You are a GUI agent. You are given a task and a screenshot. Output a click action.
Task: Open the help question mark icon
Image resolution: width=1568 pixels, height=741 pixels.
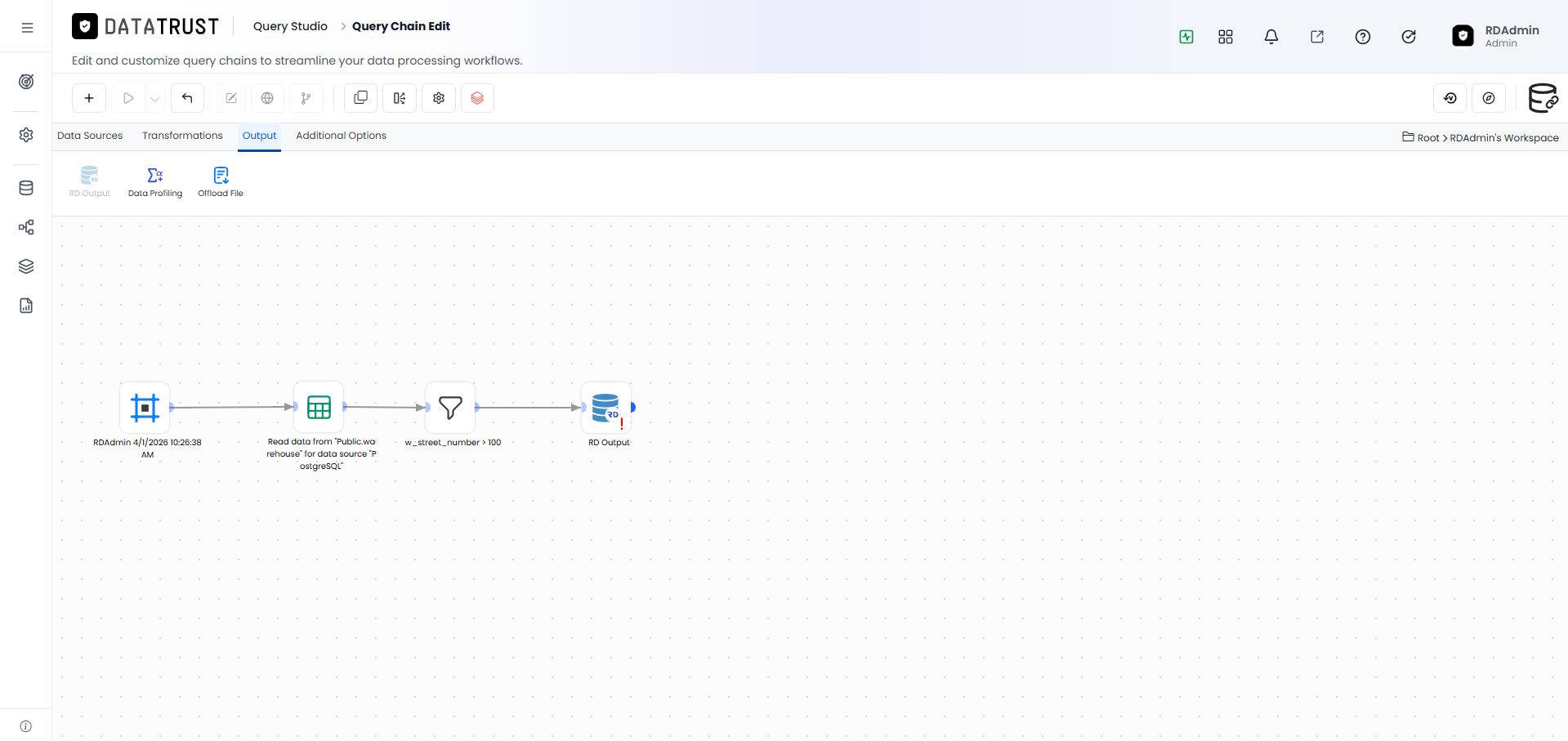(1363, 37)
